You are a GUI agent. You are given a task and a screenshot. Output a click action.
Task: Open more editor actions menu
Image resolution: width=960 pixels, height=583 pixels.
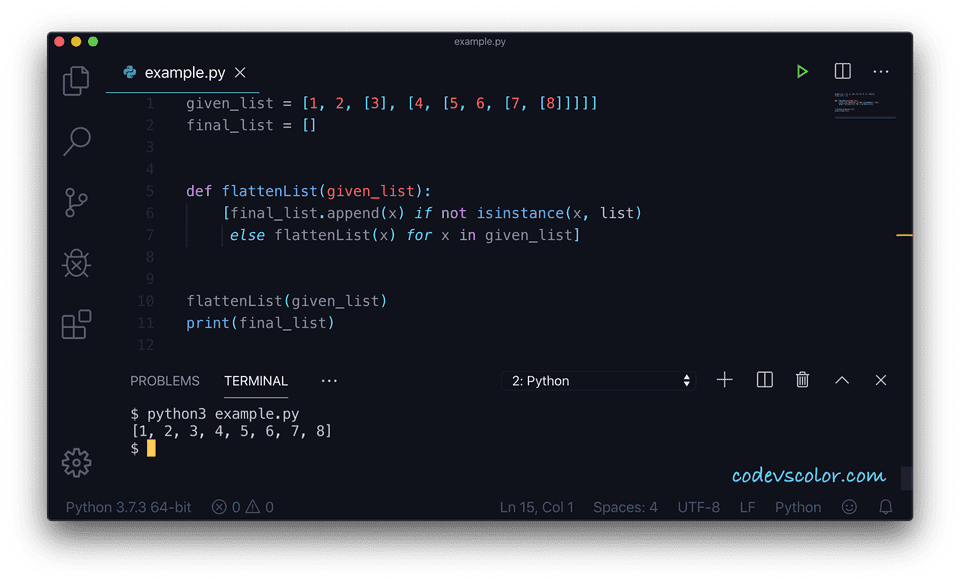[x=881, y=71]
